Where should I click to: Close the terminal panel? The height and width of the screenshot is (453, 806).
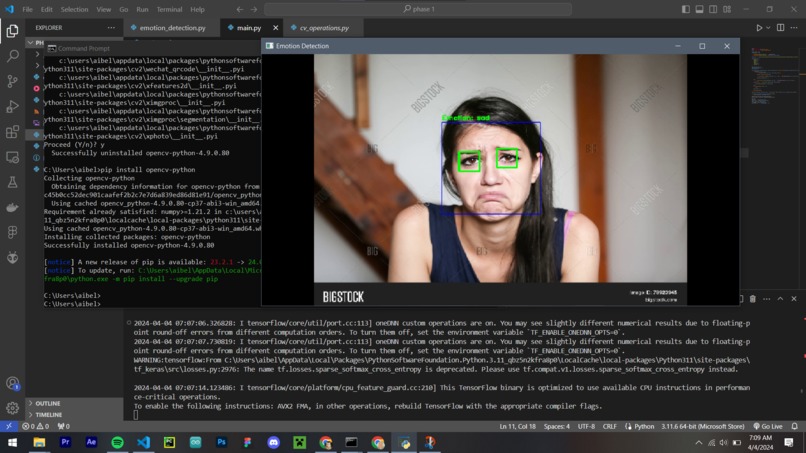tap(794, 299)
